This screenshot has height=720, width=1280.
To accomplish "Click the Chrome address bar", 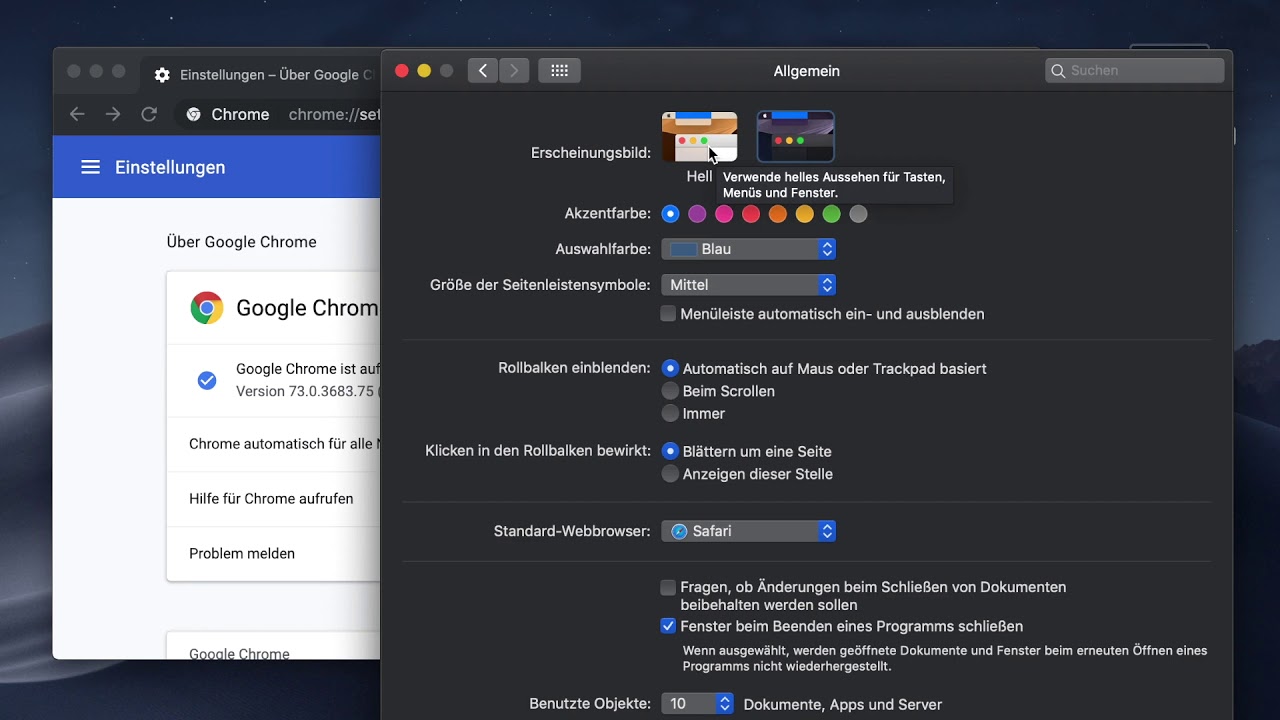I will tap(278, 115).
